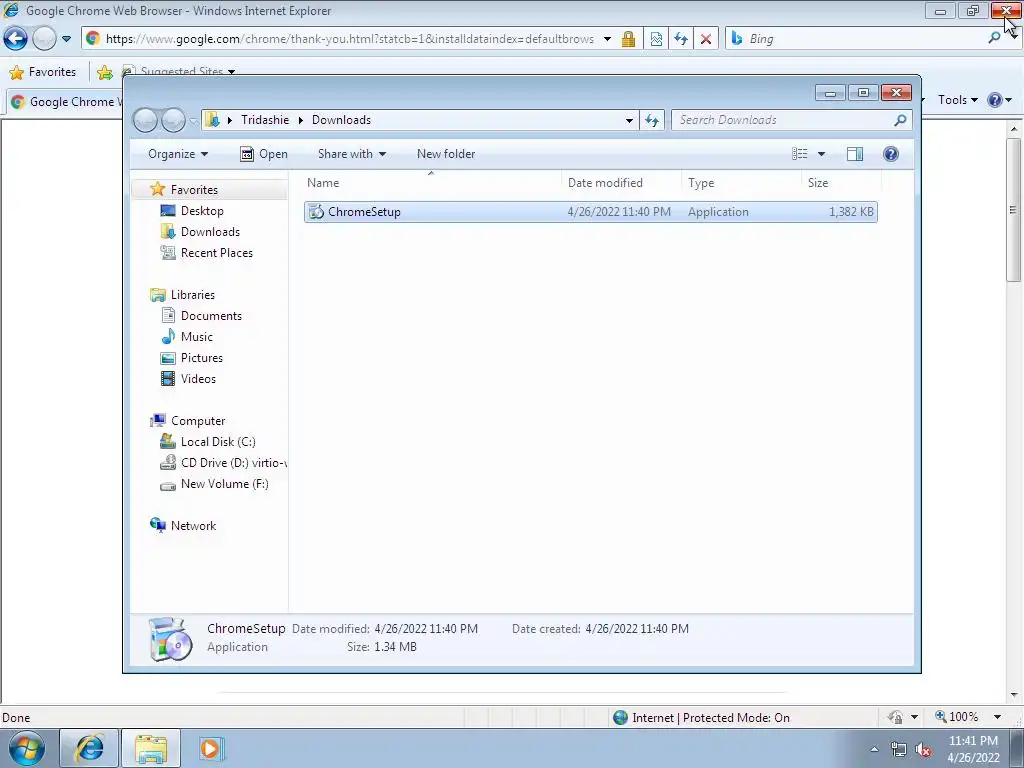Click Windows Explorer taskbar icon
The height and width of the screenshot is (768, 1024).
click(x=151, y=748)
